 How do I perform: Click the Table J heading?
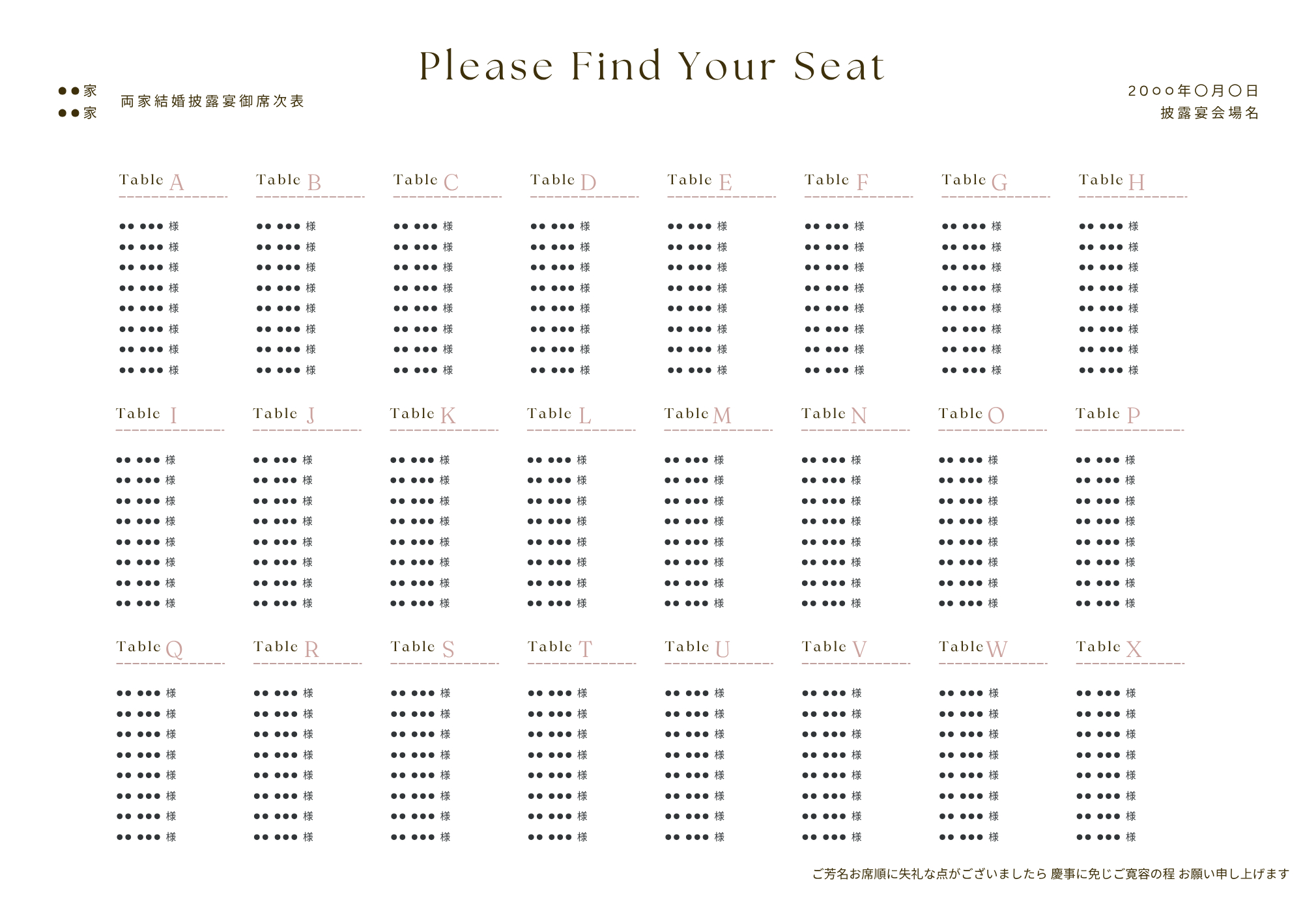point(284,415)
